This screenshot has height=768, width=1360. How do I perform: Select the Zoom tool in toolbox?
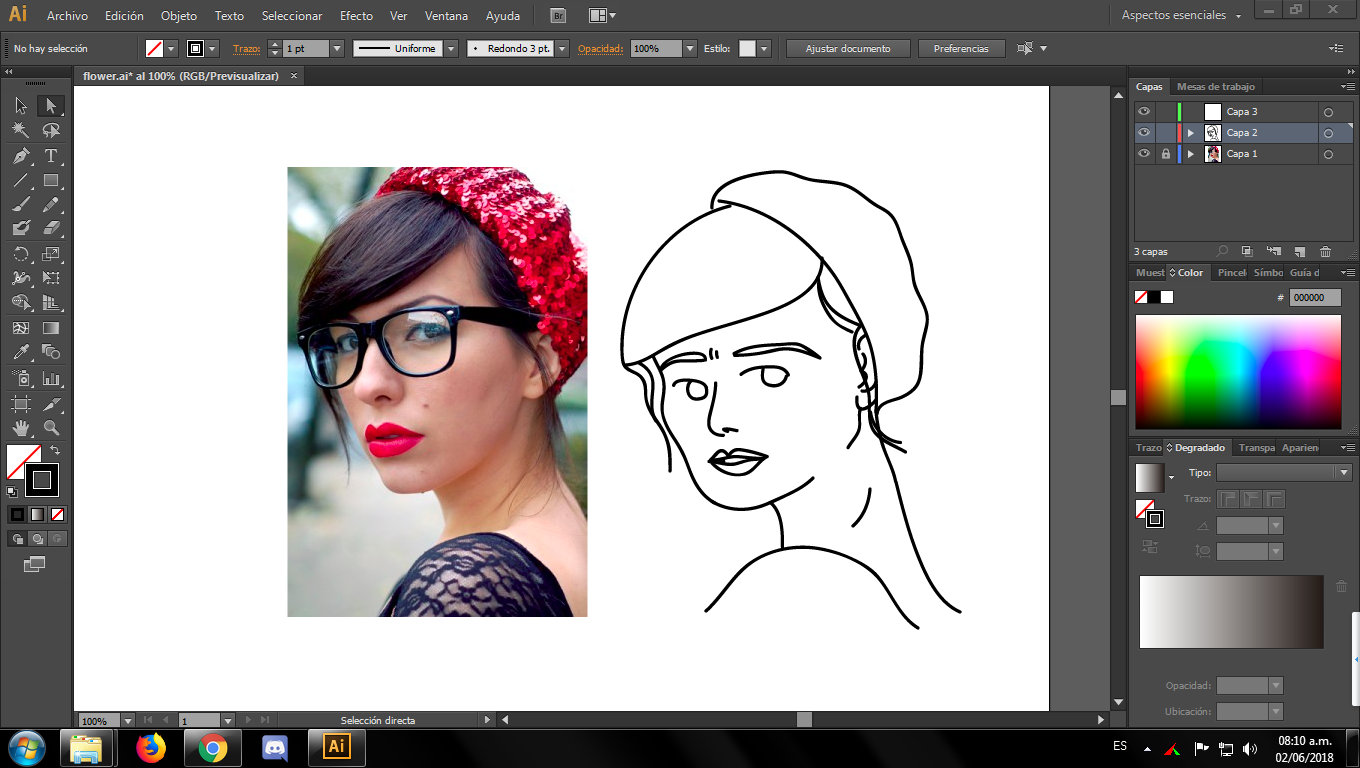(x=51, y=428)
